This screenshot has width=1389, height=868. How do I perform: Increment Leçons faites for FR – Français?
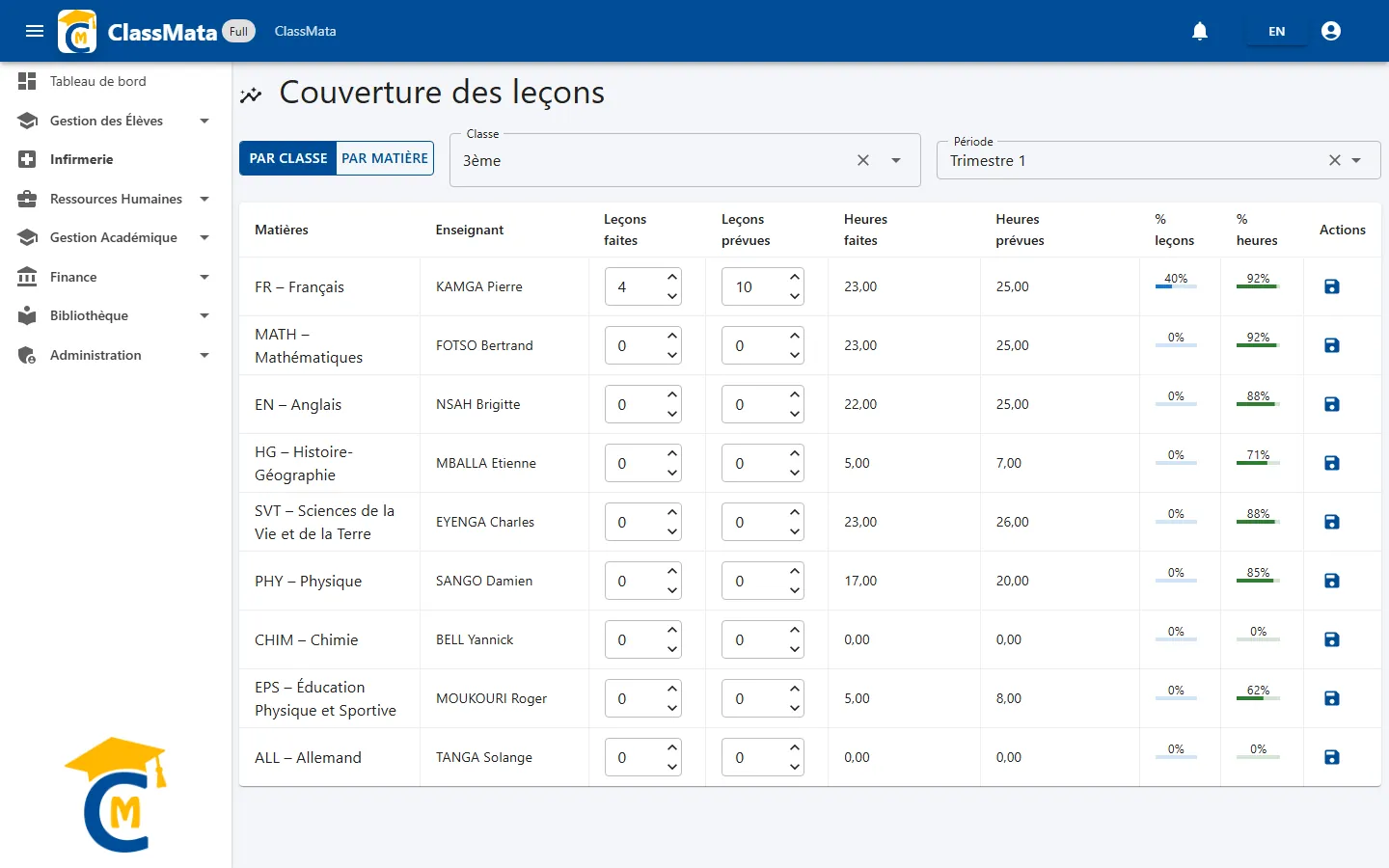coord(672,277)
